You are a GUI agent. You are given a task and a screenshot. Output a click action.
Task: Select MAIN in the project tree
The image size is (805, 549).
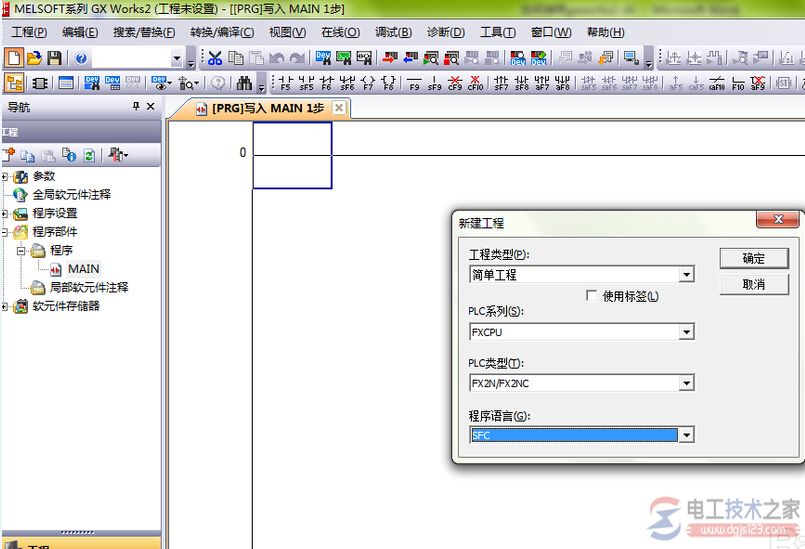pyautogui.click(x=84, y=269)
